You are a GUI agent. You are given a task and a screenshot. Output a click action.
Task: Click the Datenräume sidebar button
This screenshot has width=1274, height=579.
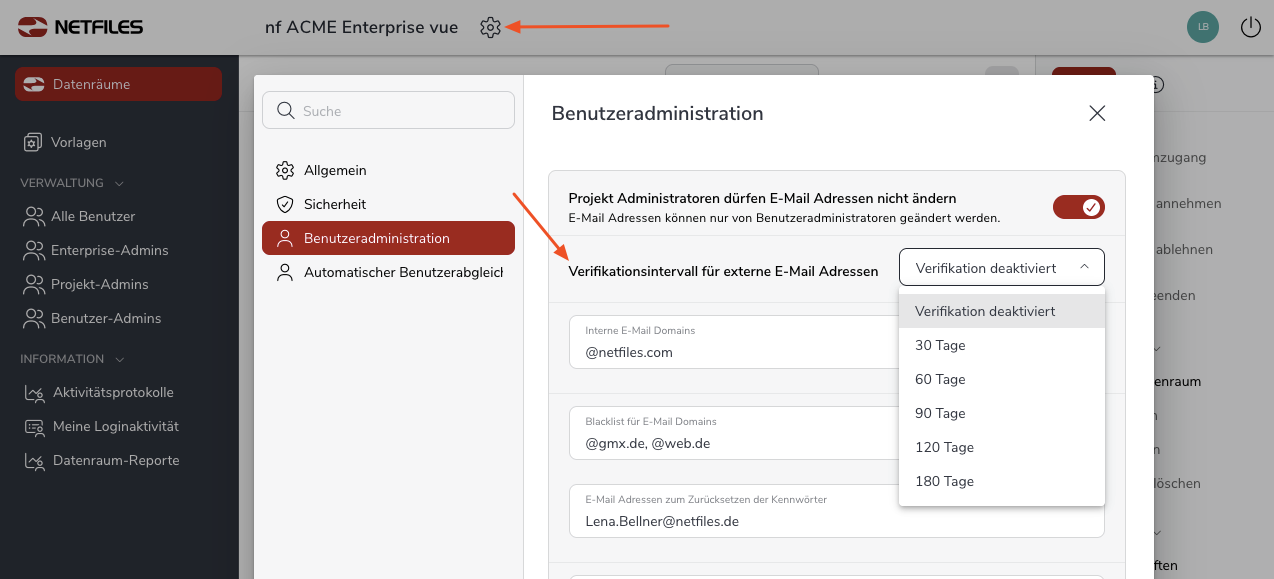tap(118, 84)
